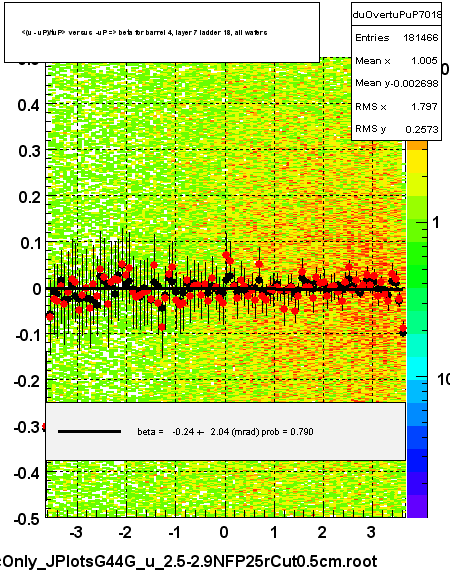This screenshot has width=450, height=575.
Task: Click the y-axis label 0.4
Action: tap(29, 105)
